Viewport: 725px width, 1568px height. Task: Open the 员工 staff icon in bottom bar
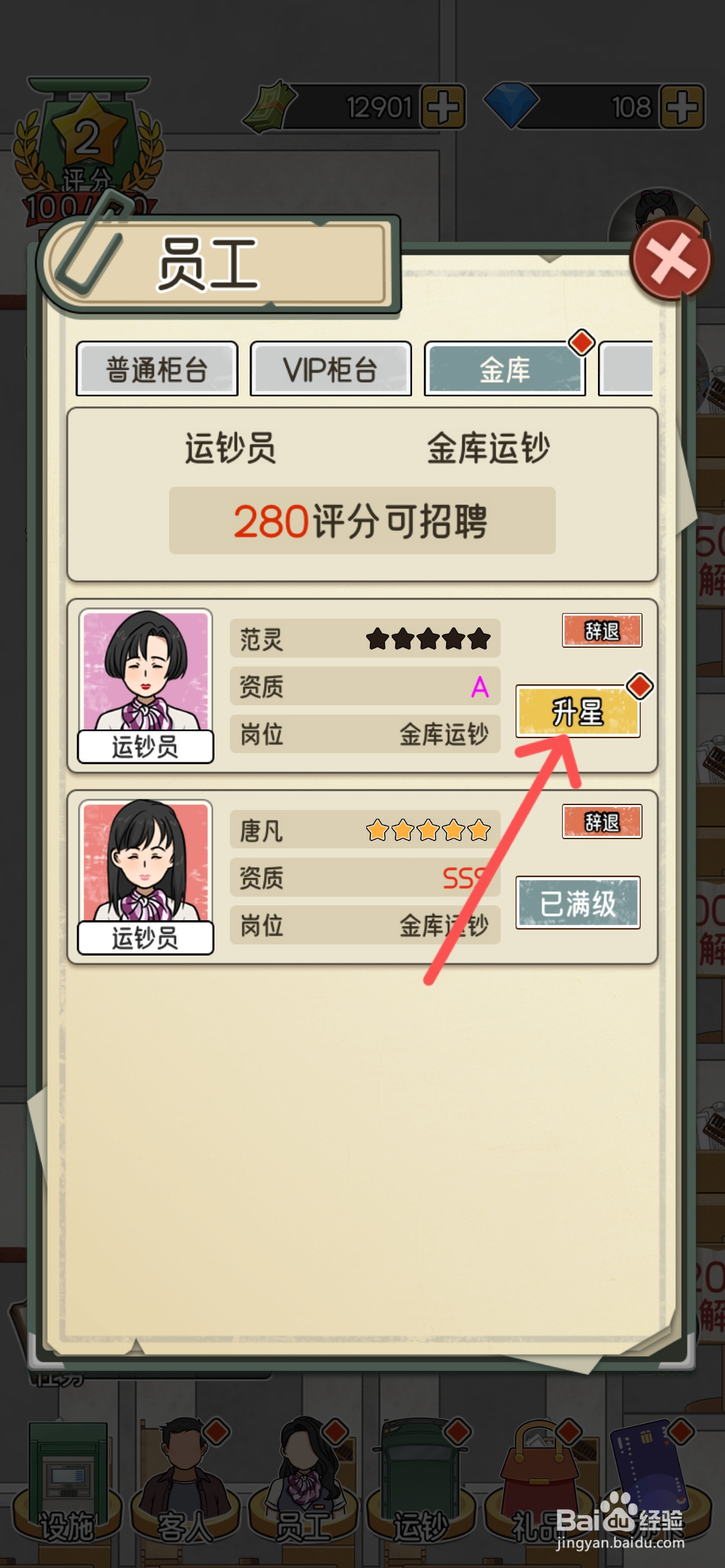coord(303,1486)
